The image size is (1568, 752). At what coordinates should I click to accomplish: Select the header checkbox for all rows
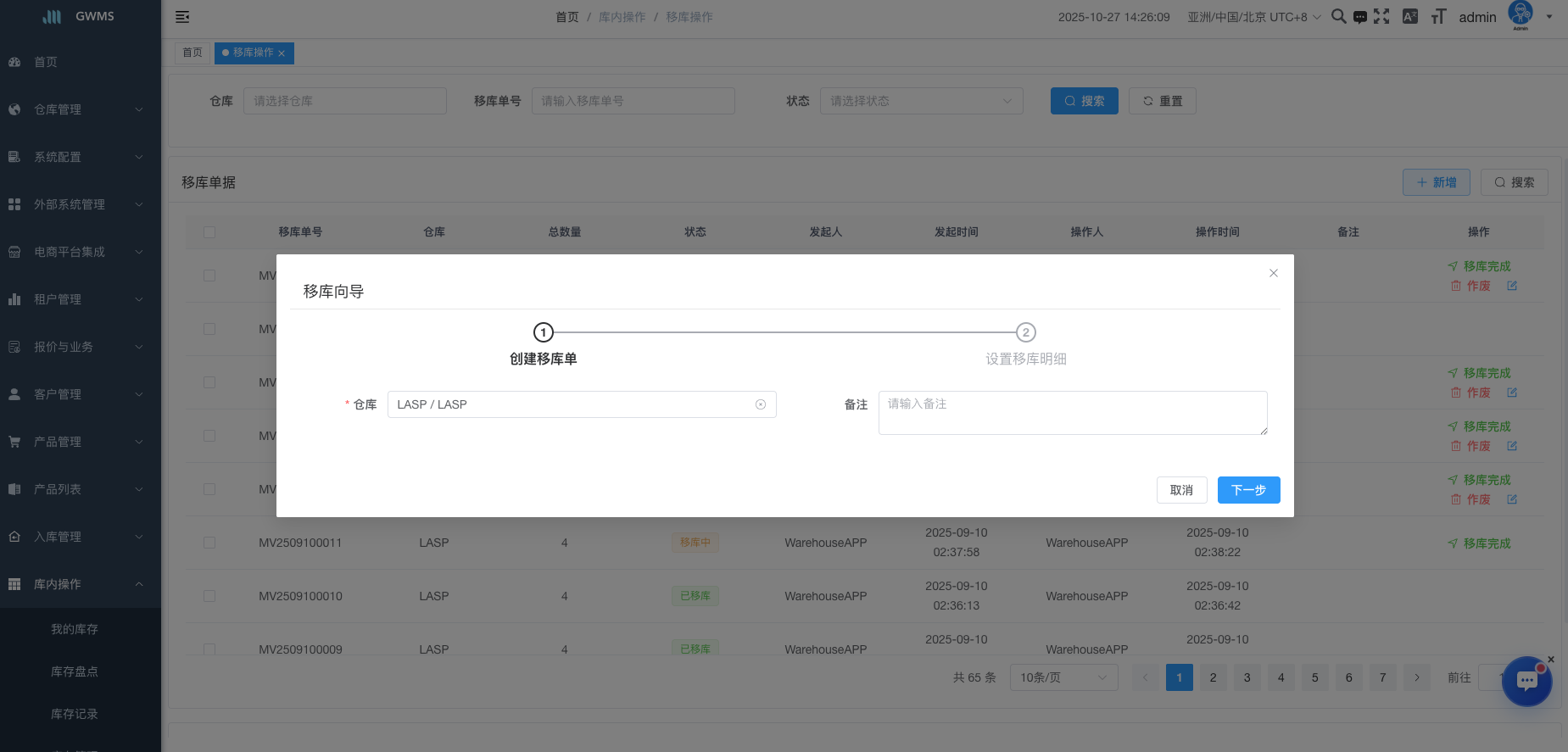(209, 232)
